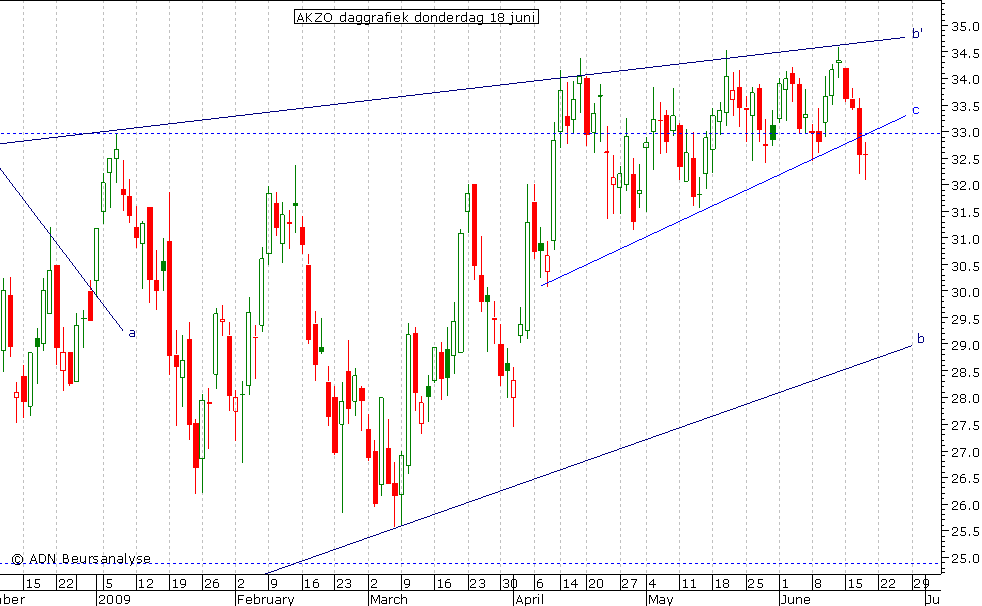Click date tick 22 in June
Image resolution: width=982 pixels, height=606 pixels.
[887, 583]
